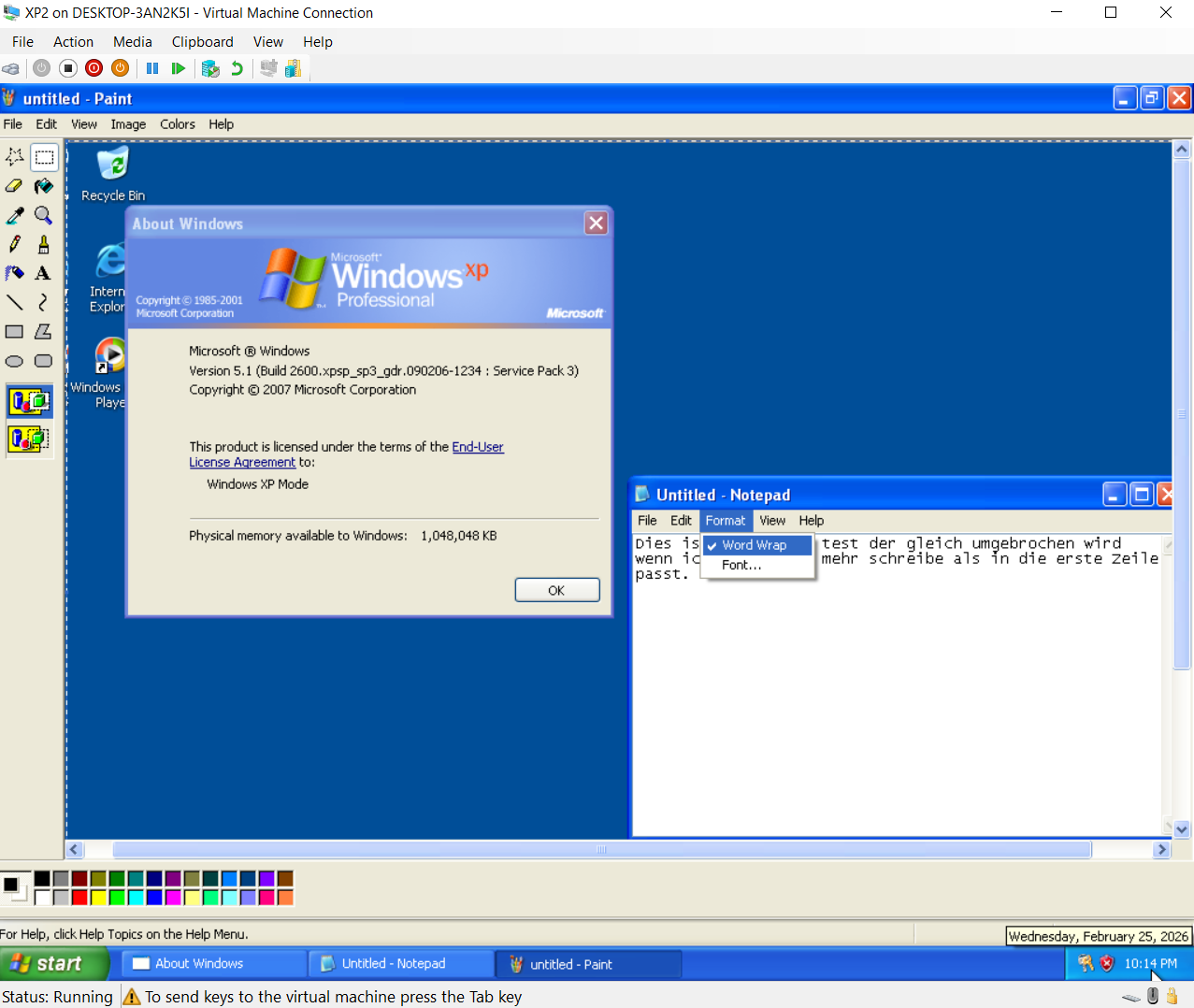
Task: Switch to Untitled - Notepad taskbar button
Action: (x=402, y=964)
